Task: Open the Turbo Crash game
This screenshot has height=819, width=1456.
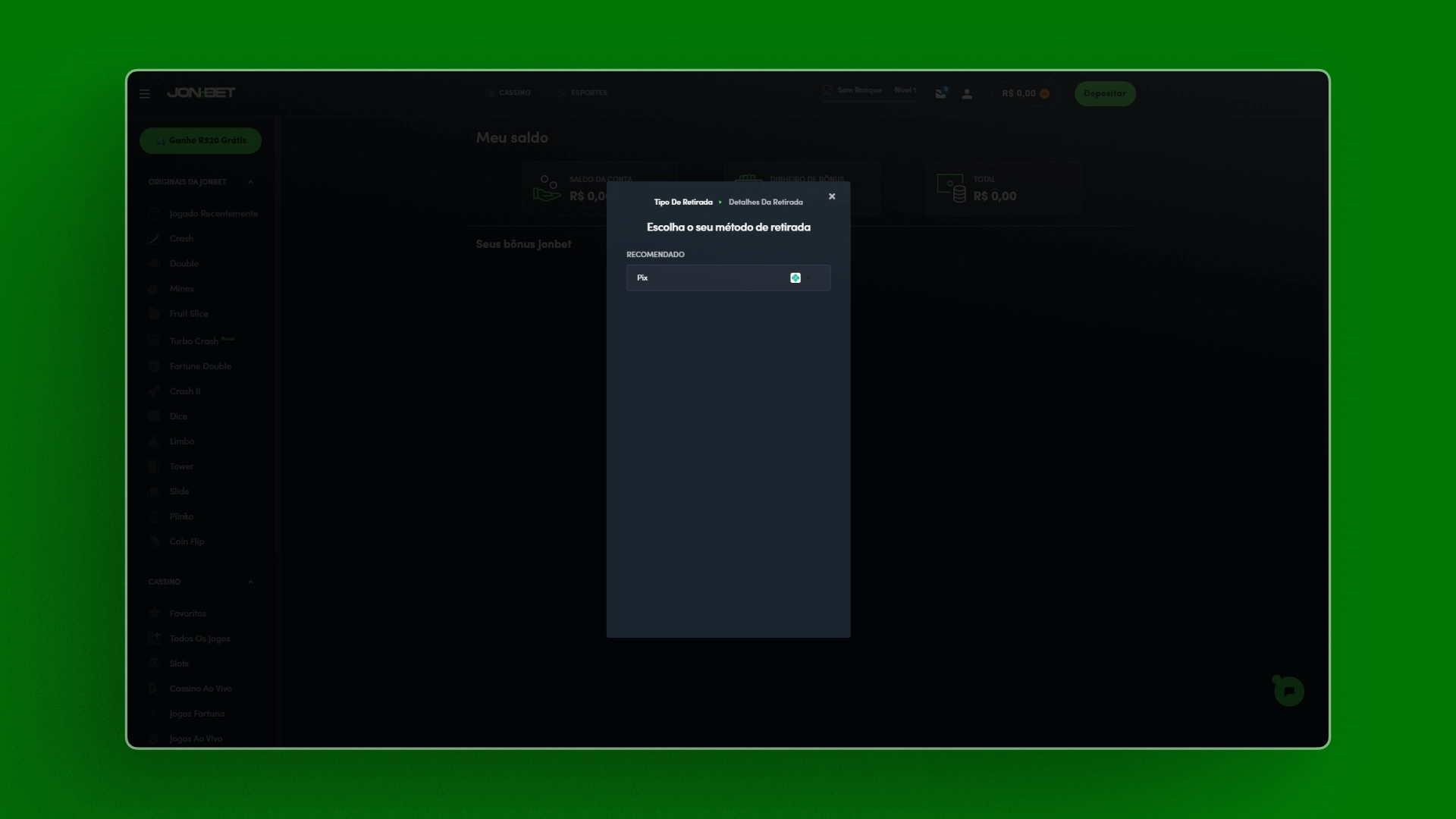Action: point(192,341)
